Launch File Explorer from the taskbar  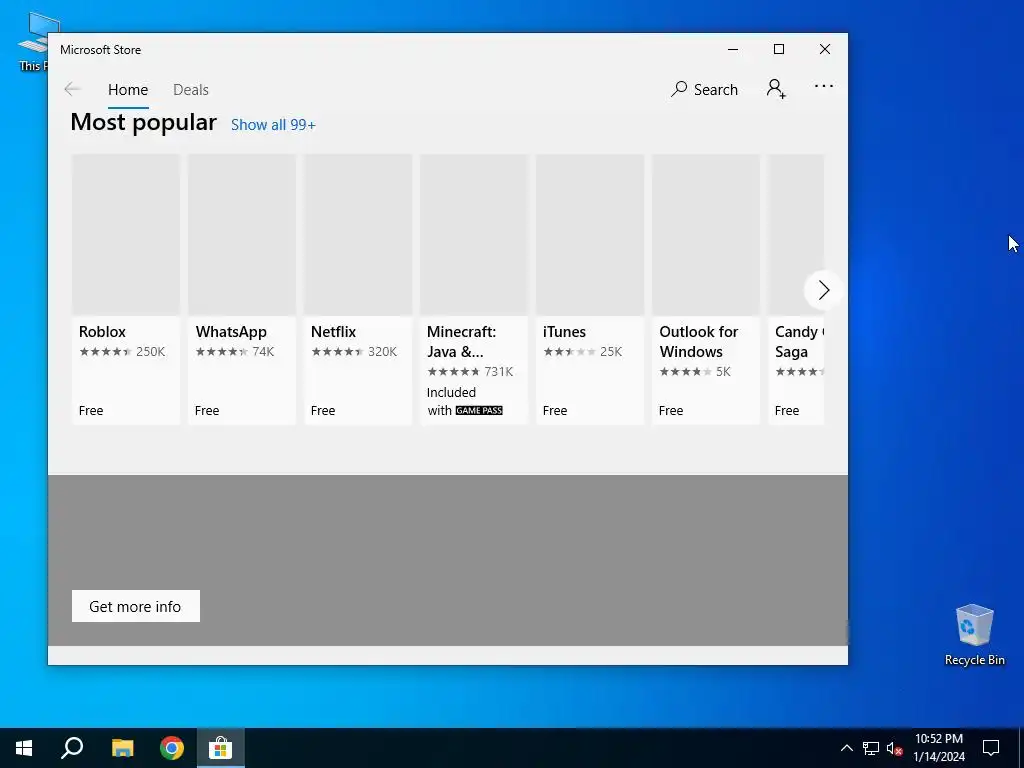pos(122,748)
